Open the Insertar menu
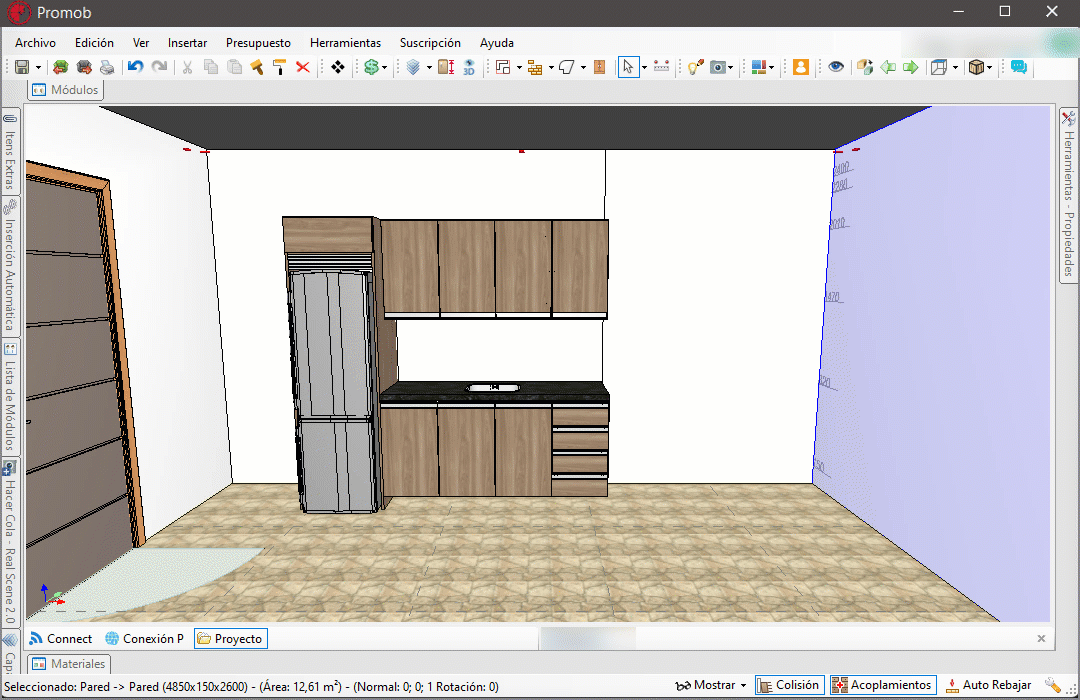Image resolution: width=1080 pixels, height=700 pixels. point(187,43)
